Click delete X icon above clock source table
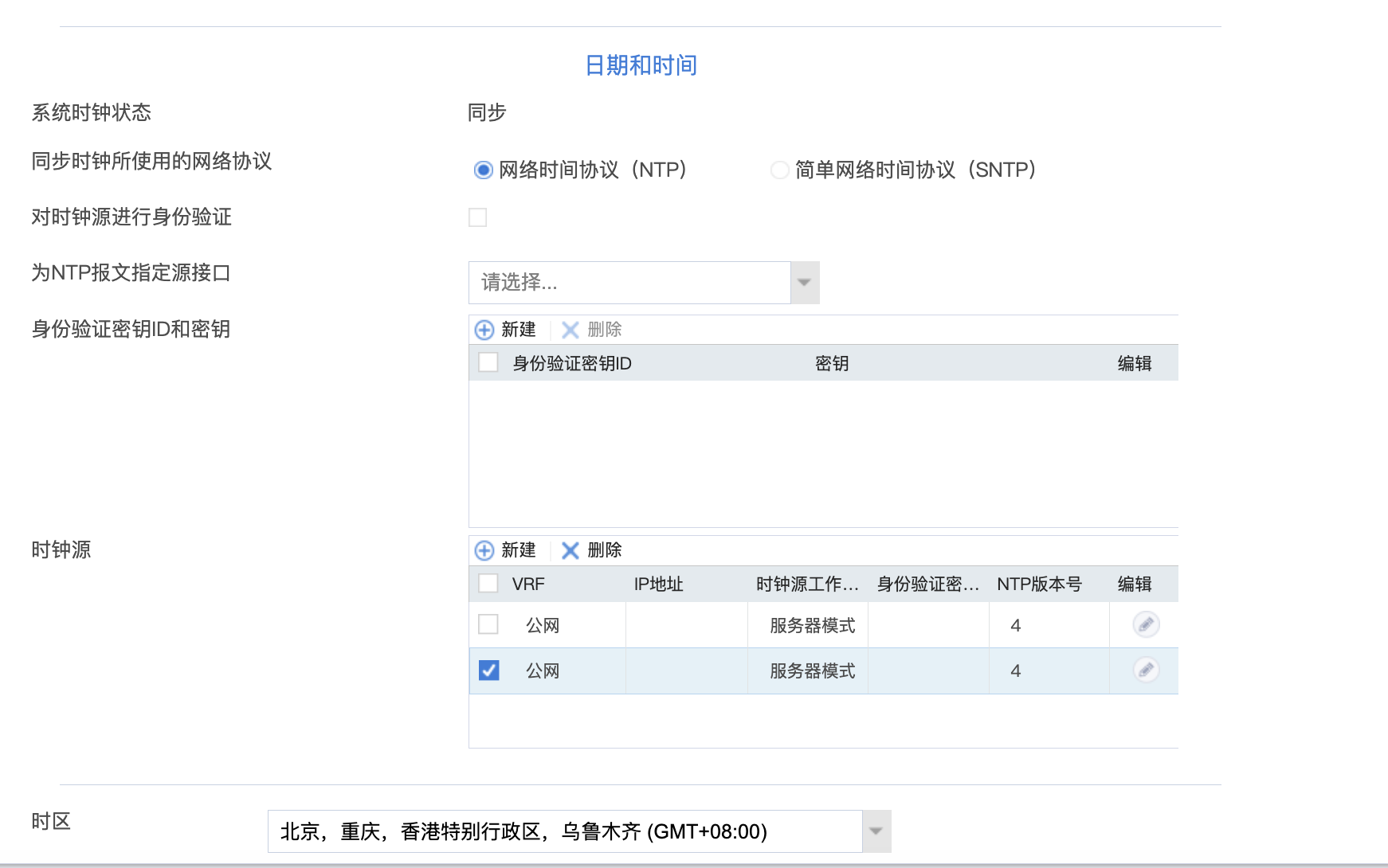This screenshot has width=1388, height=868. (570, 550)
